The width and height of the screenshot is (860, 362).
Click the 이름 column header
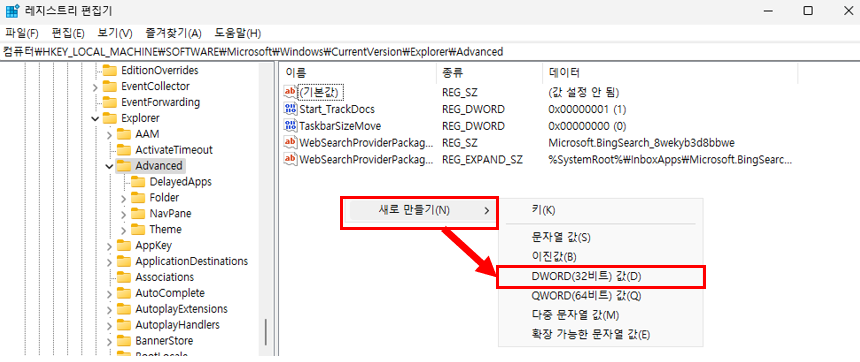point(358,73)
